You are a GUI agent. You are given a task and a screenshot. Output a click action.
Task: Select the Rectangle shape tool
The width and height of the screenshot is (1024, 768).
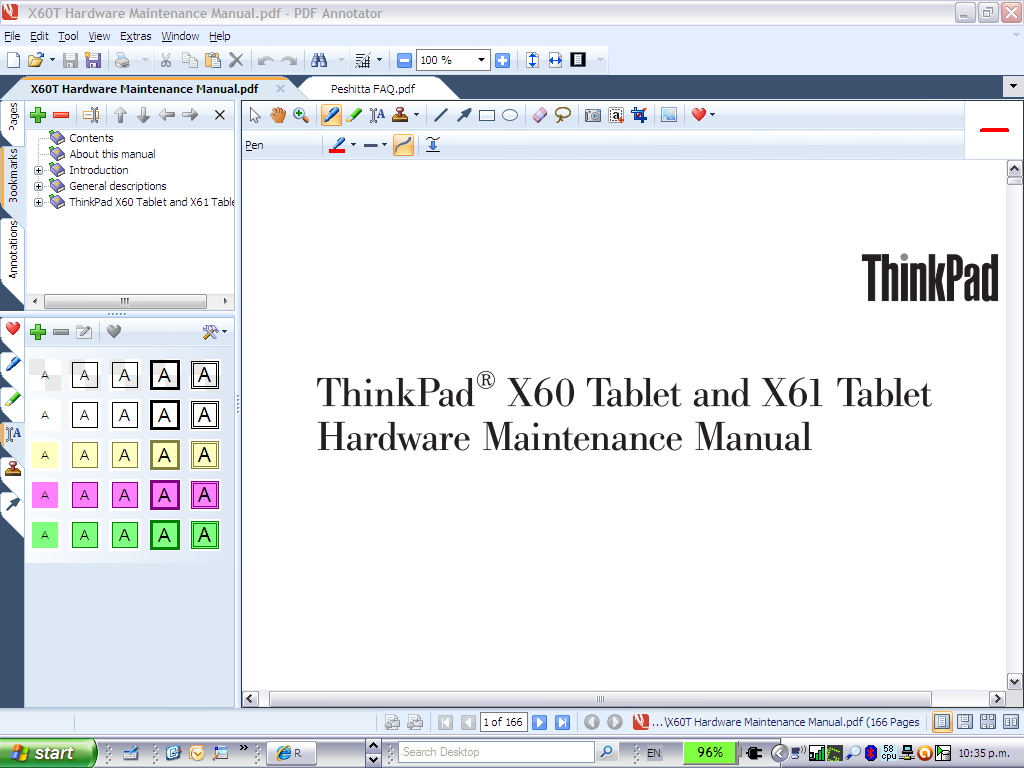(x=487, y=116)
